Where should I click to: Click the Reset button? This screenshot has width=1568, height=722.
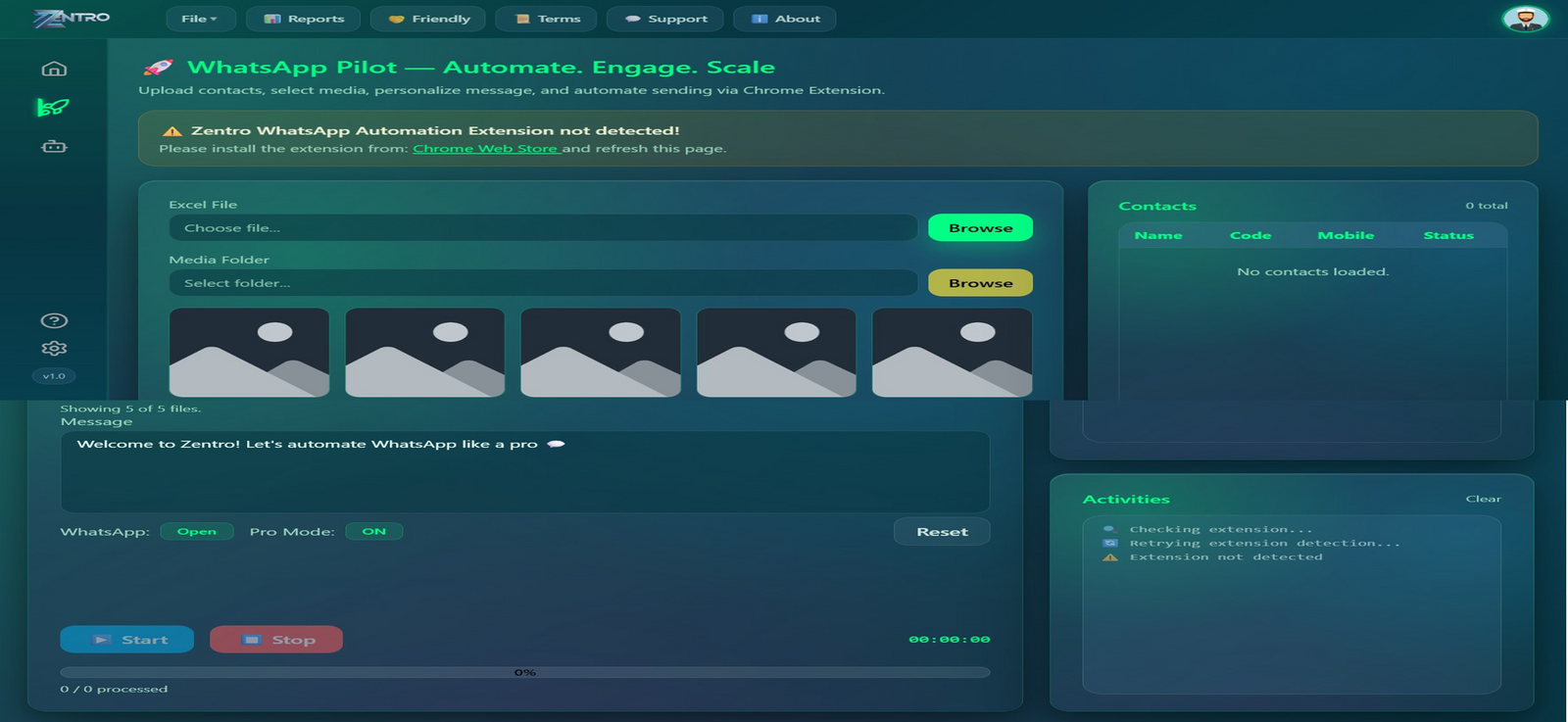click(942, 532)
